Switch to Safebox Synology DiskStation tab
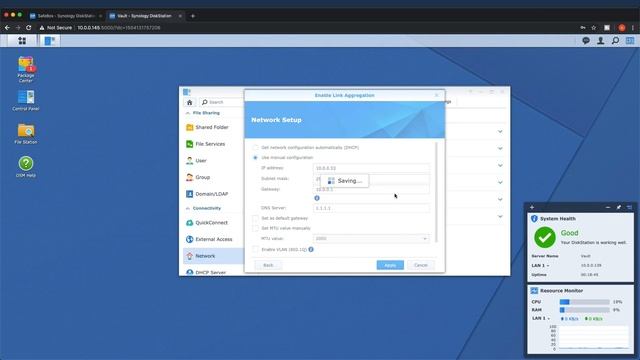This screenshot has width=640, height=360. (65, 16)
